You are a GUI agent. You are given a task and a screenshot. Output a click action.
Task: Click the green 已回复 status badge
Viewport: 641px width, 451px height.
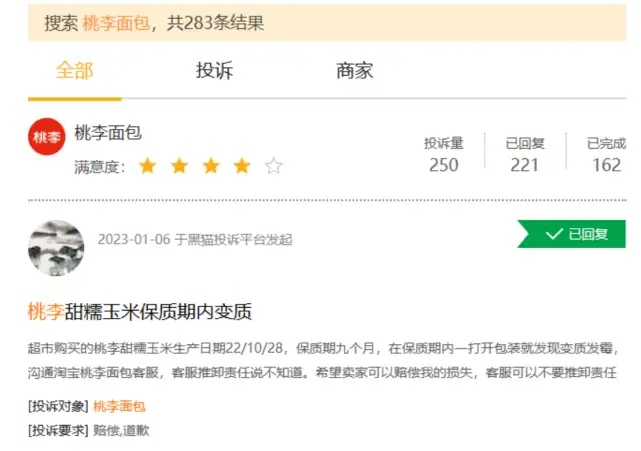pyautogui.click(x=572, y=234)
